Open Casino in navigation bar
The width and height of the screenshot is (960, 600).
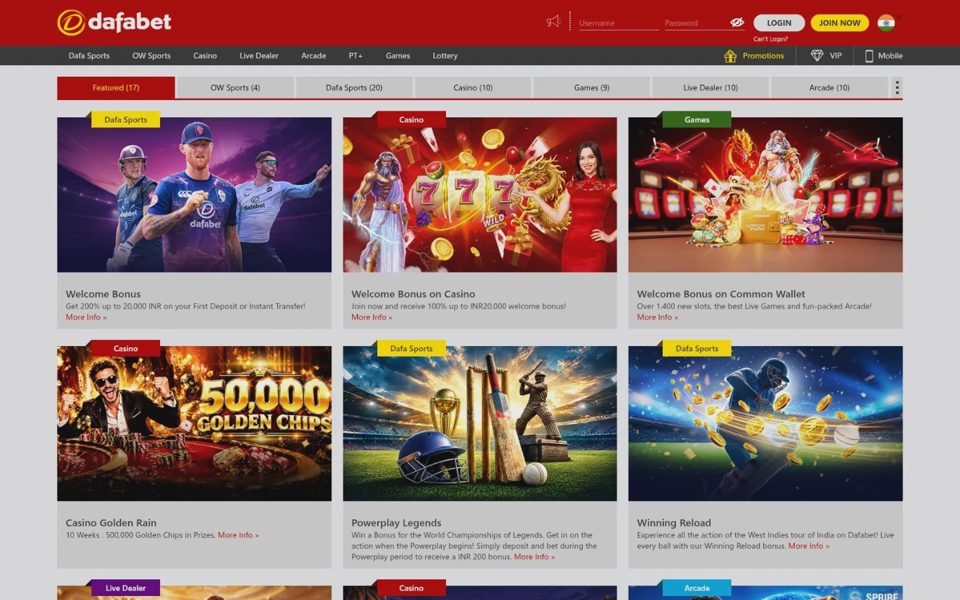[x=205, y=56]
